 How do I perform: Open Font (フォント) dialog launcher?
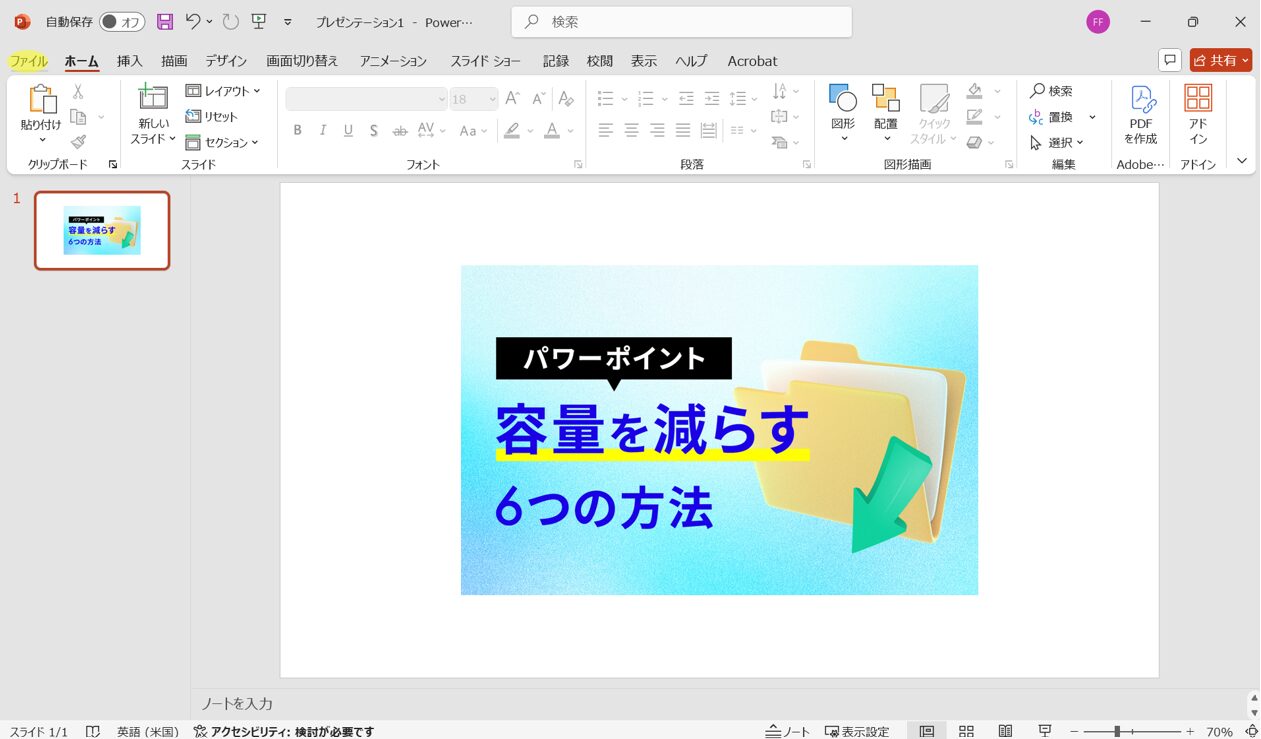click(x=578, y=164)
